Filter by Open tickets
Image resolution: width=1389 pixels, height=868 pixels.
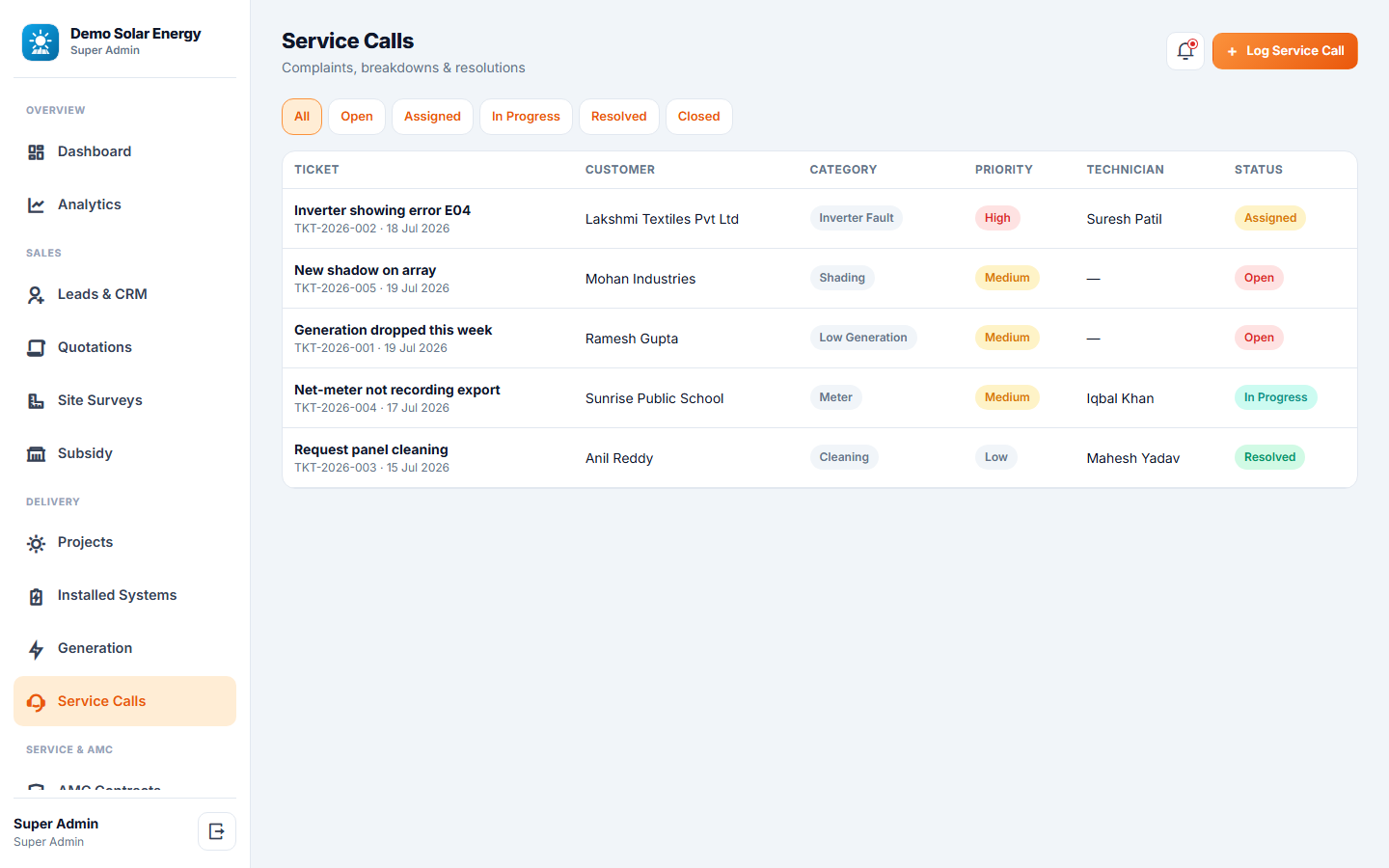[x=357, y=117]
